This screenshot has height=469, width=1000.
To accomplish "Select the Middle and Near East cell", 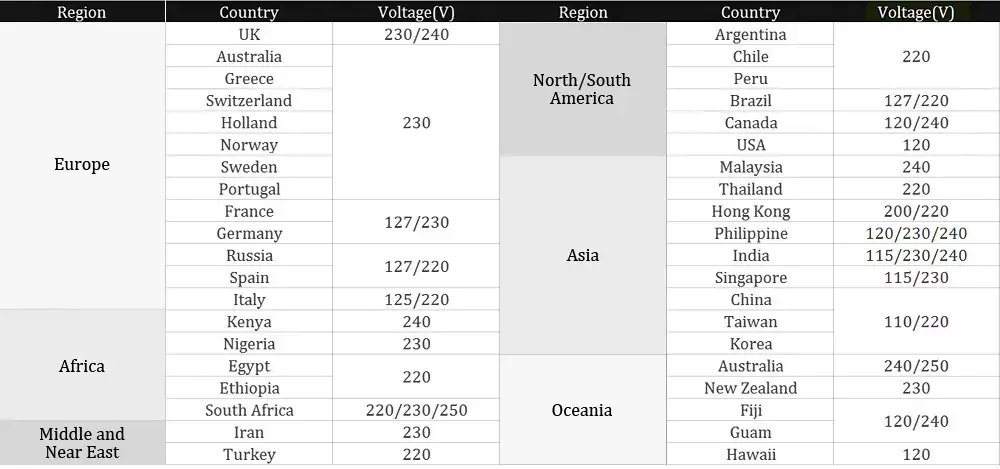I will pyautogui.click(x=82, y=443).
